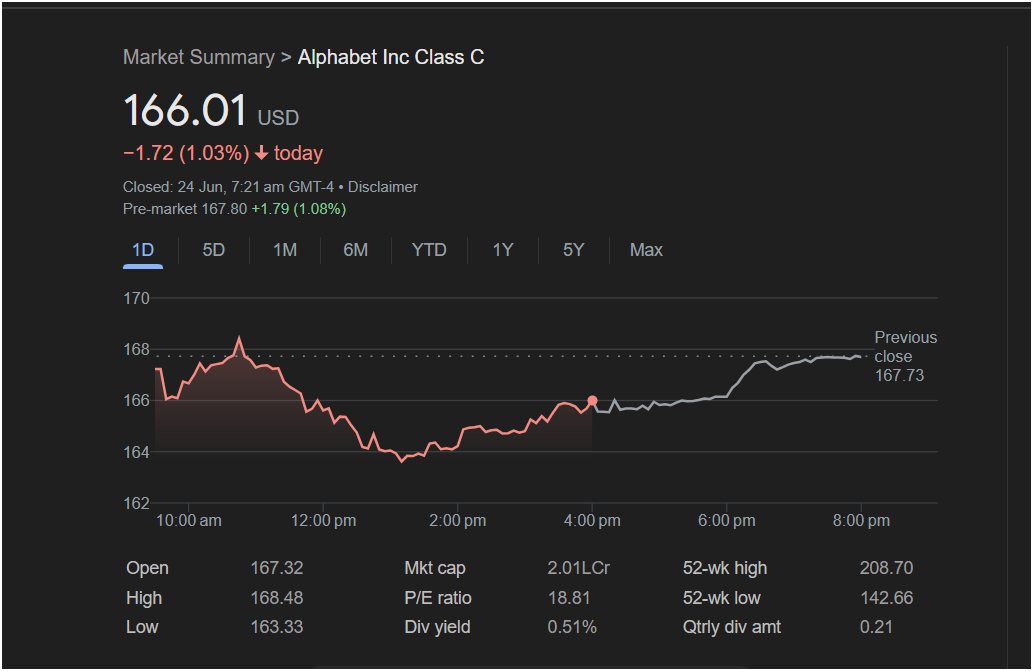Click the Pre-market 167.80 price text

coord(184,209)
